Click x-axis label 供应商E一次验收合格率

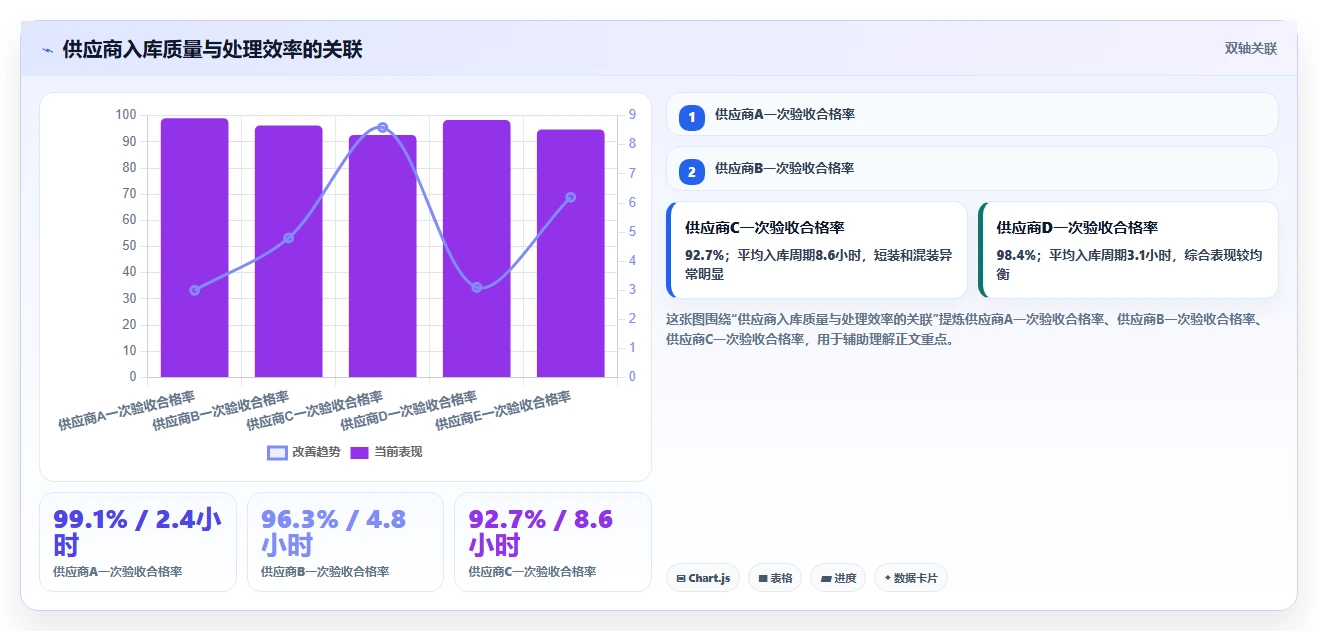[503, 410]
